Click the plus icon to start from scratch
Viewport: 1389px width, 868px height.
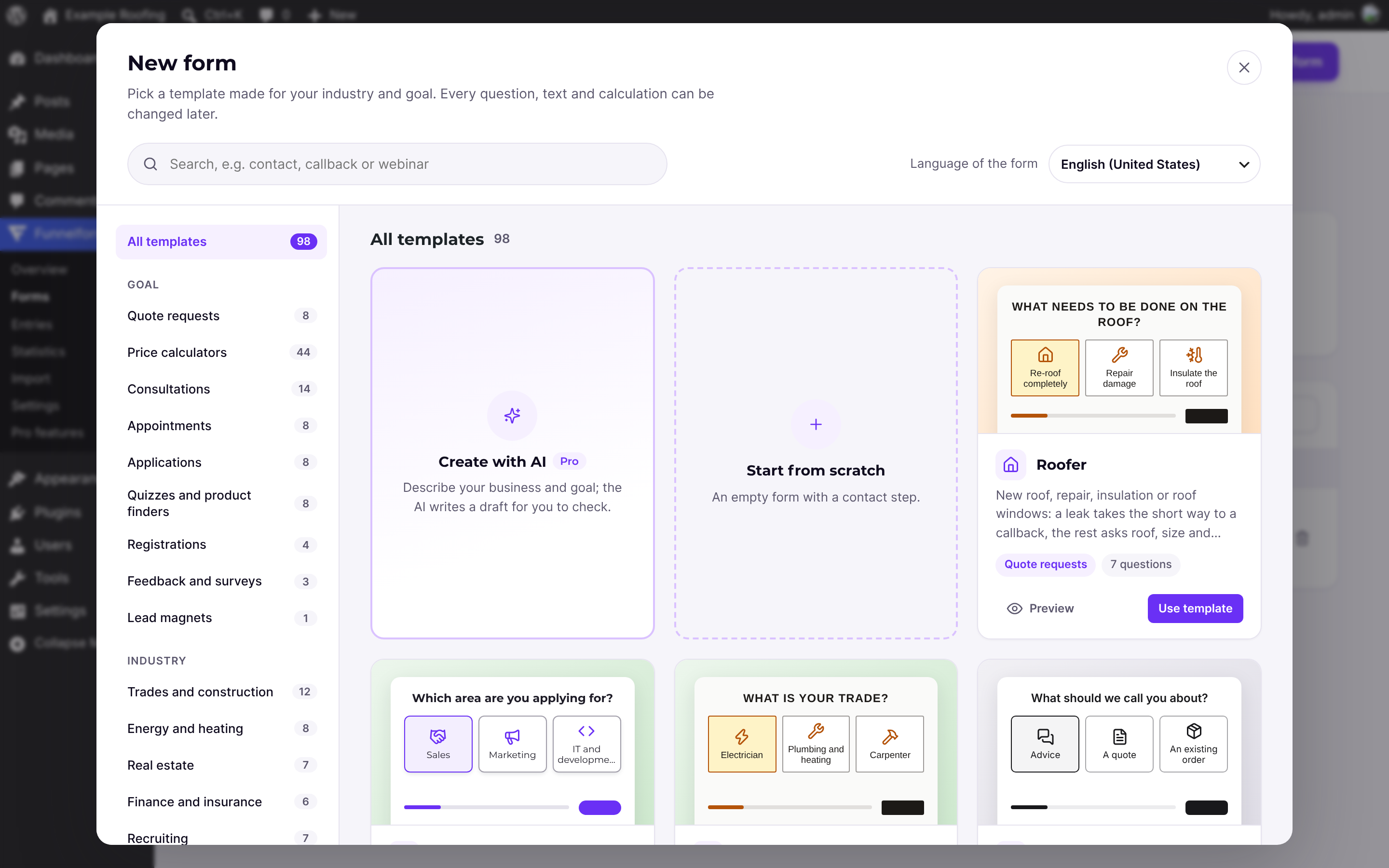coord(816,424)
